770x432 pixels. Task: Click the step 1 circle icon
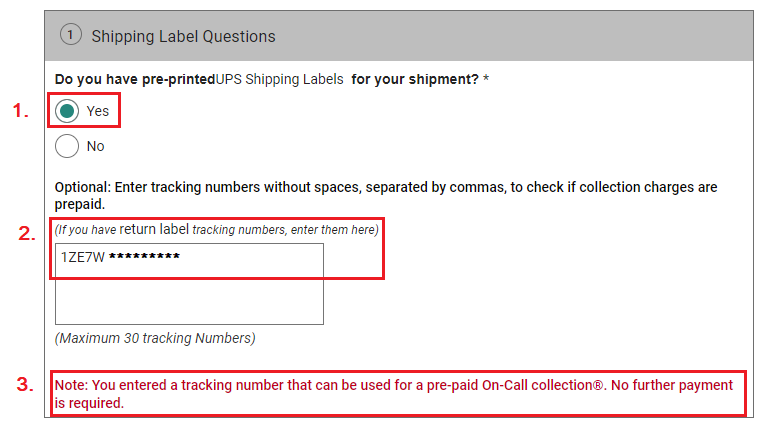[x=70, y=35]
